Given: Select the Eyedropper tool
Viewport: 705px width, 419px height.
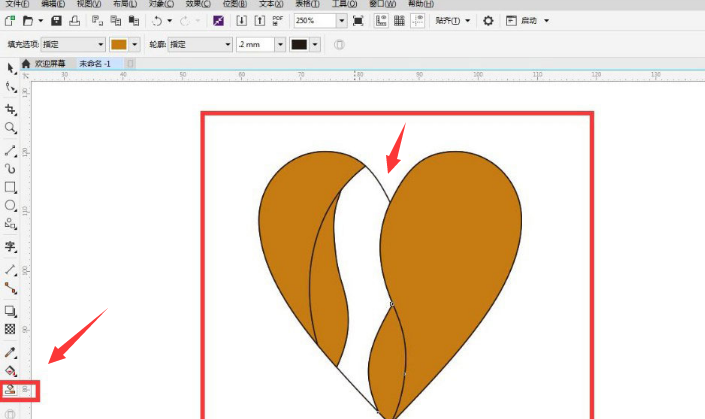Looking at the screenshot, I should point(11,352).
